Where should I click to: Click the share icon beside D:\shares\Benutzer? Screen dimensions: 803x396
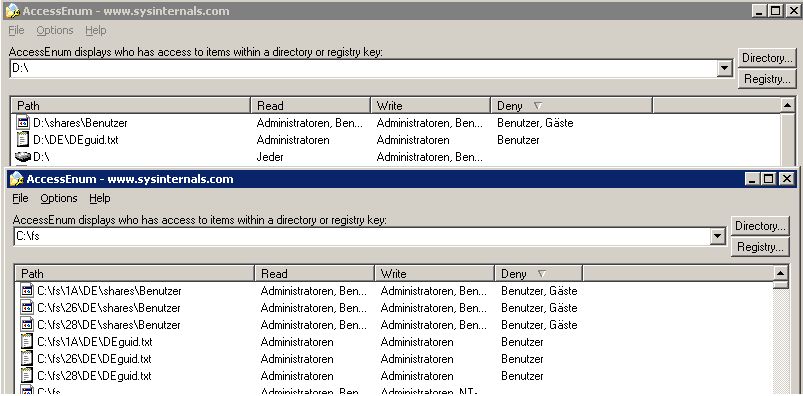click(x=23, y=123)
